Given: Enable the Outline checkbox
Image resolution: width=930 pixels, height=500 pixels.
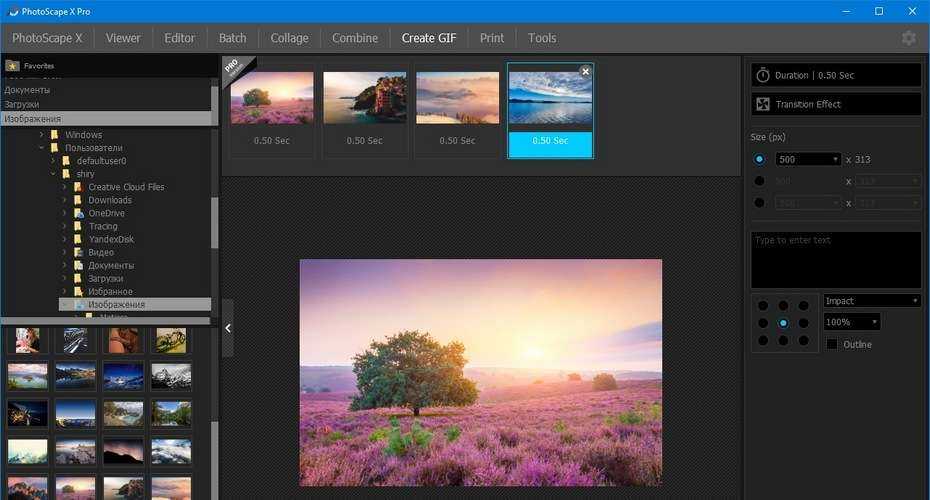Looking at the screenshot, I should 832,344.
